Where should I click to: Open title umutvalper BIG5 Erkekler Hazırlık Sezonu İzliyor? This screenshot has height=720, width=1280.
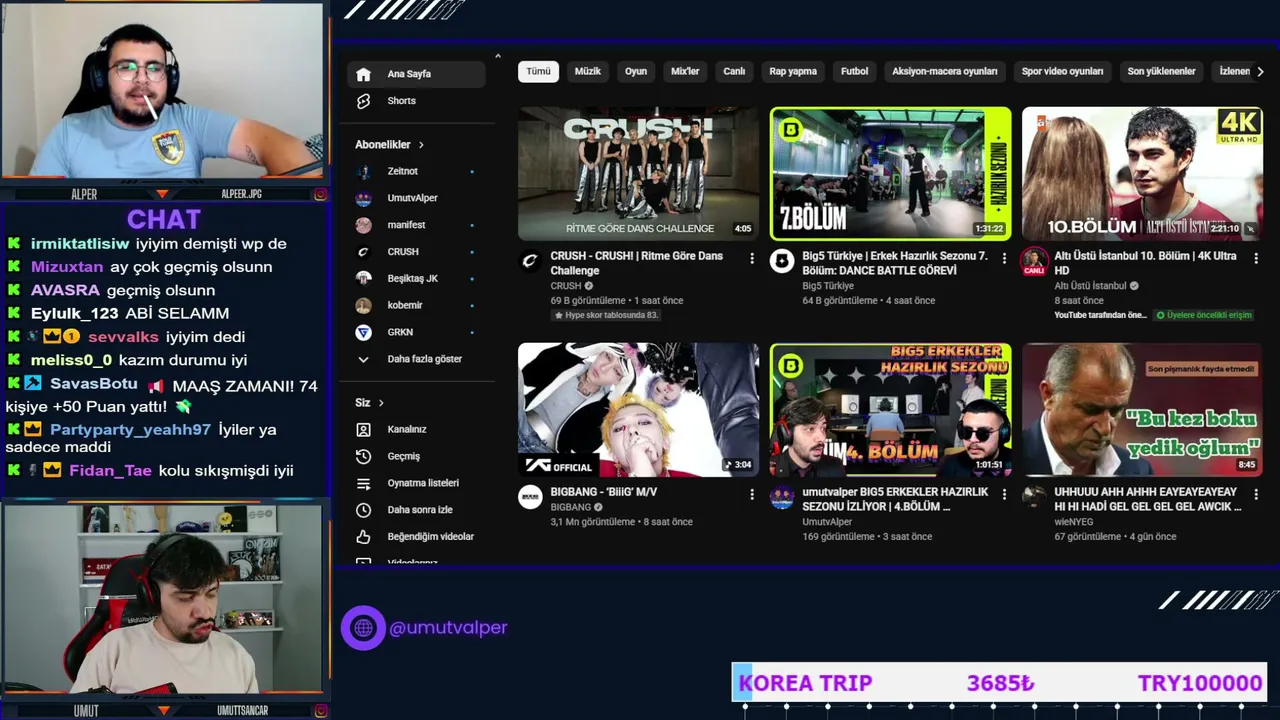point(895,499)
